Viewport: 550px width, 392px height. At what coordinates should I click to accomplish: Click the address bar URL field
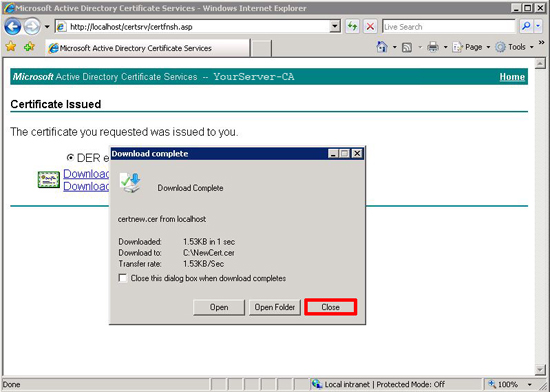[x=193, y=27]
